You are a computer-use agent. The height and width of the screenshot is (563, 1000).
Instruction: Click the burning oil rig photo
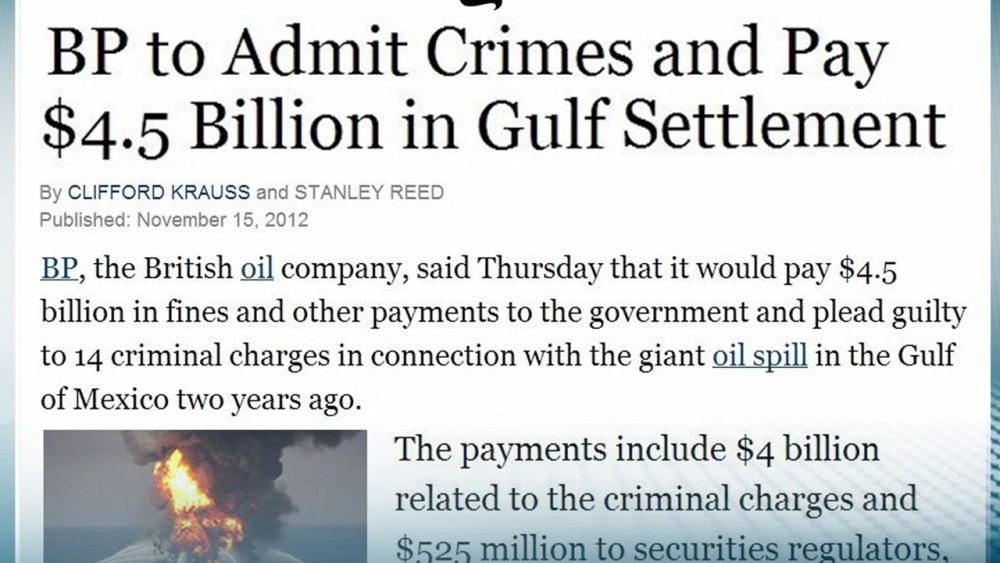click(198, 495)
